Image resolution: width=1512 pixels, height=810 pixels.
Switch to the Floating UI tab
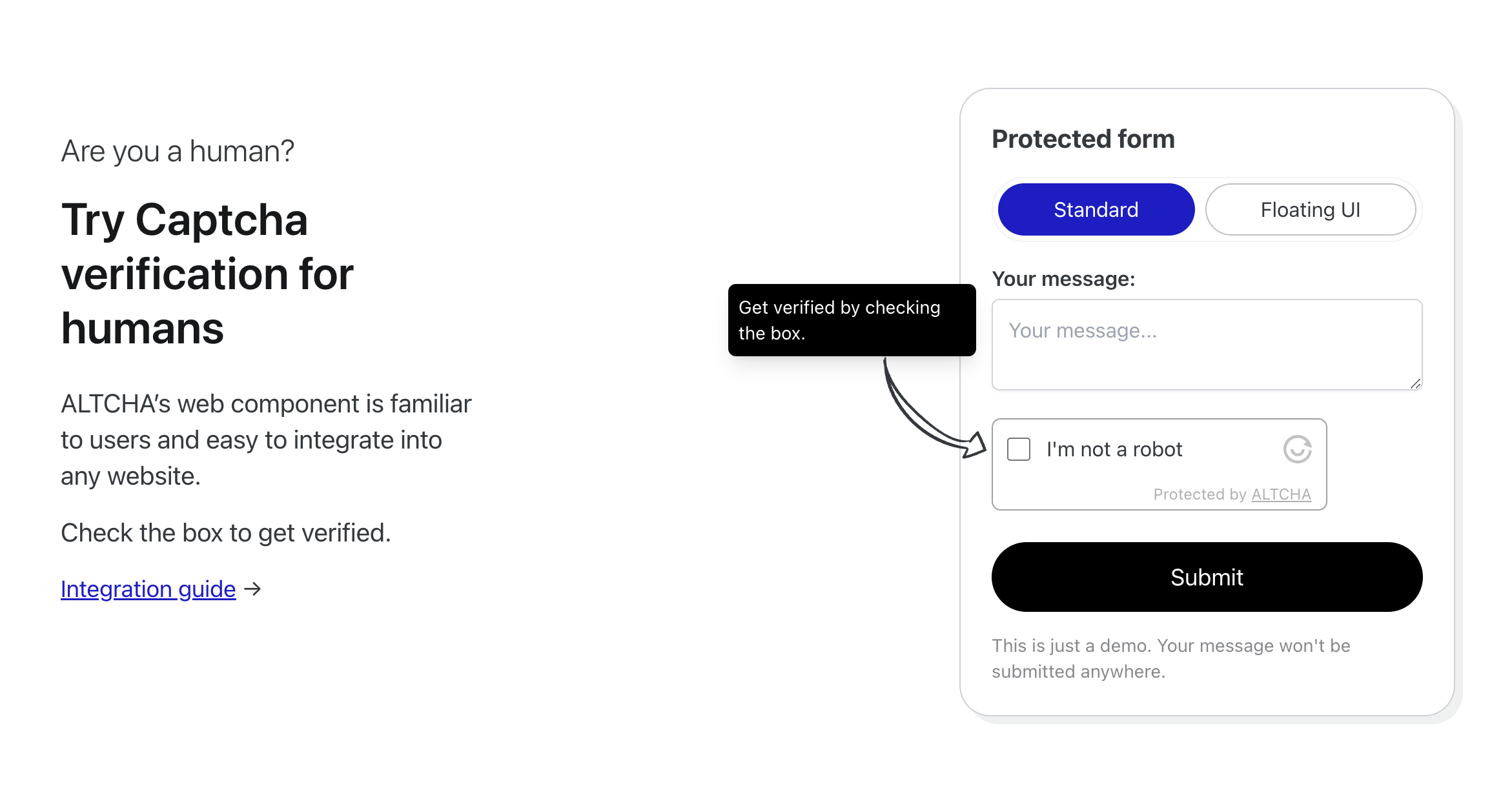tap(1310, 210)
